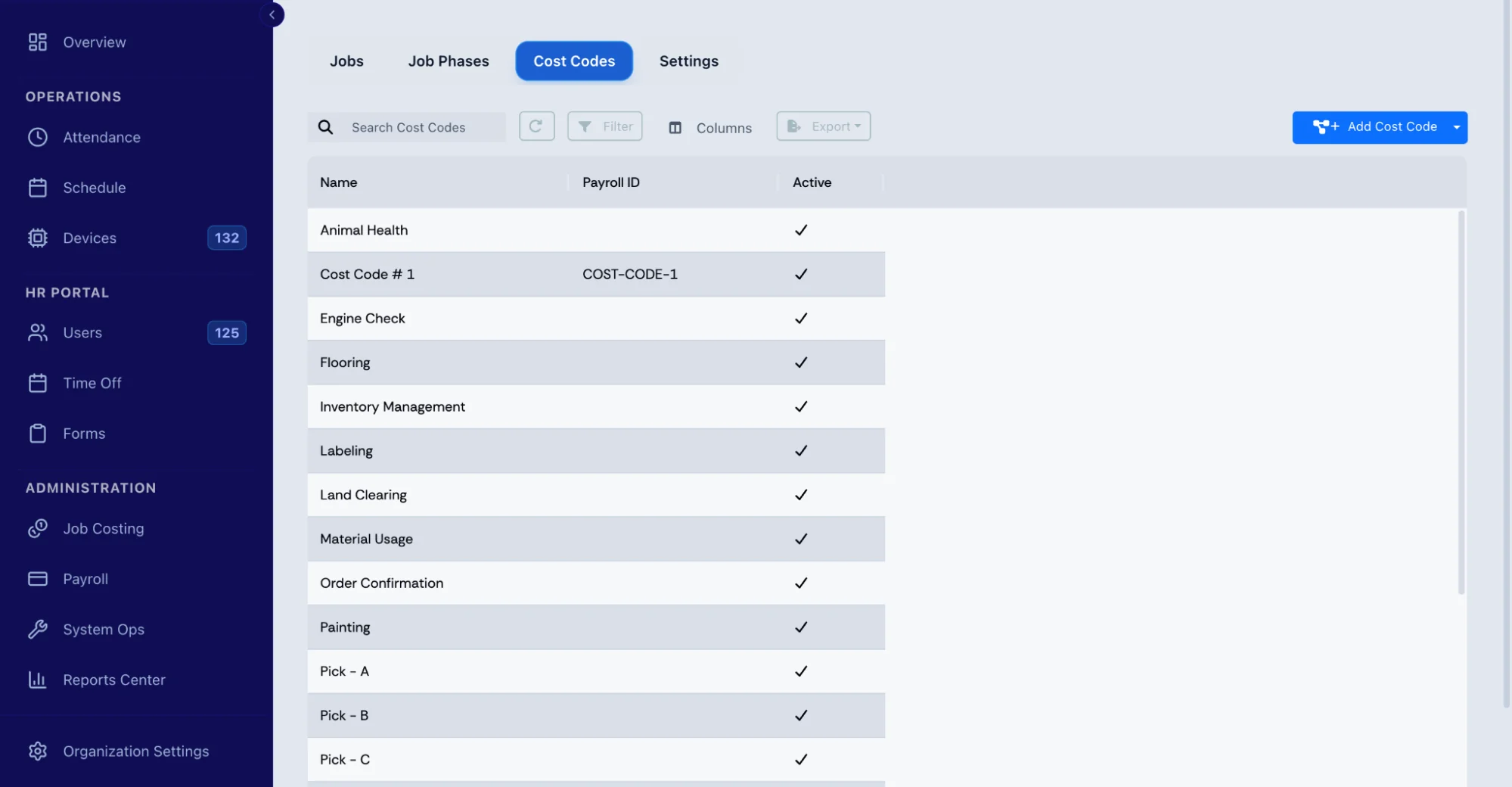Viewport: 1512px width, 787px height.
Task: Open the Export dropdown
Action: (x=824, y=126)
